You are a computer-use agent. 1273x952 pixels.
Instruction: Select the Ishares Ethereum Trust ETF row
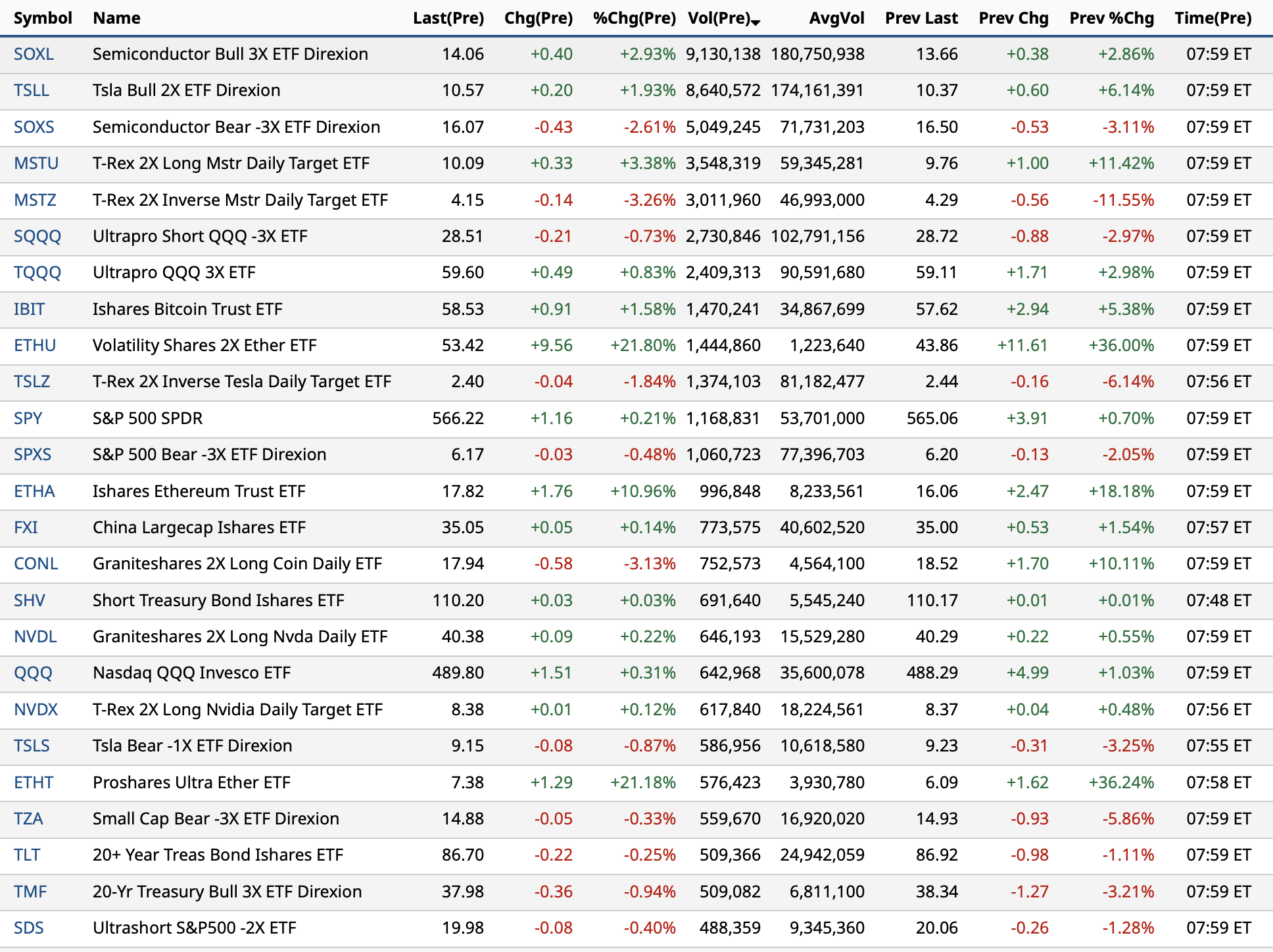tap(199, 491)
